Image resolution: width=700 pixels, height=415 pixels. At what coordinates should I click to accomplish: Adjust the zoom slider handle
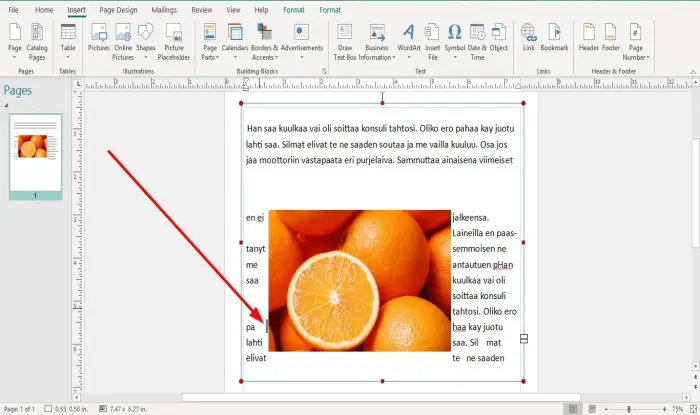click(x=629, y=409)
